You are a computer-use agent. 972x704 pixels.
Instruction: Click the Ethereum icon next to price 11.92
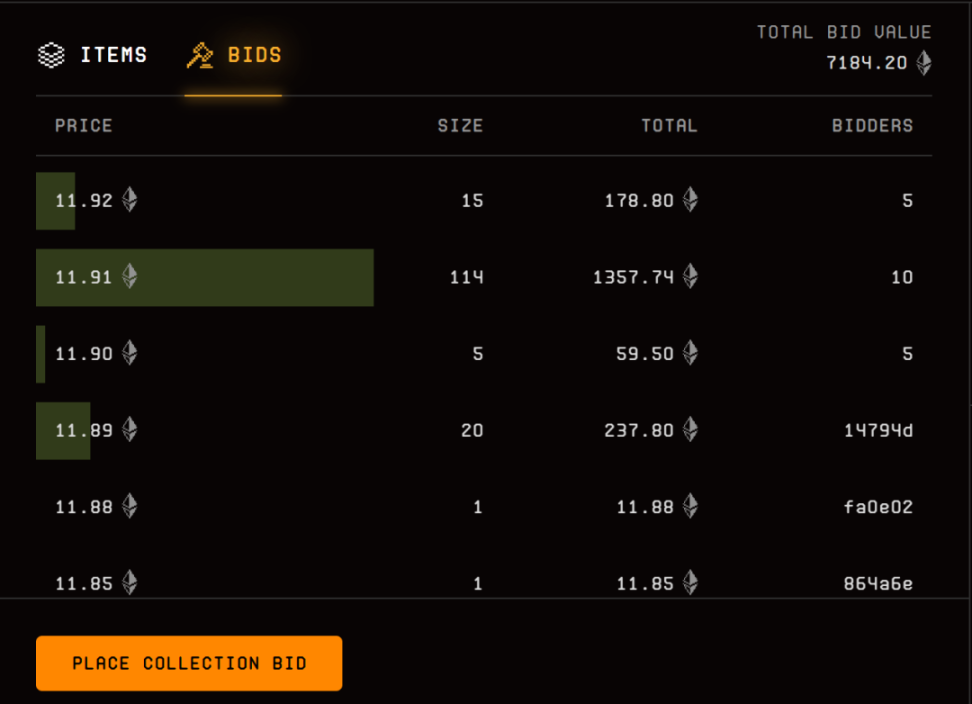[x=129, y=200]
